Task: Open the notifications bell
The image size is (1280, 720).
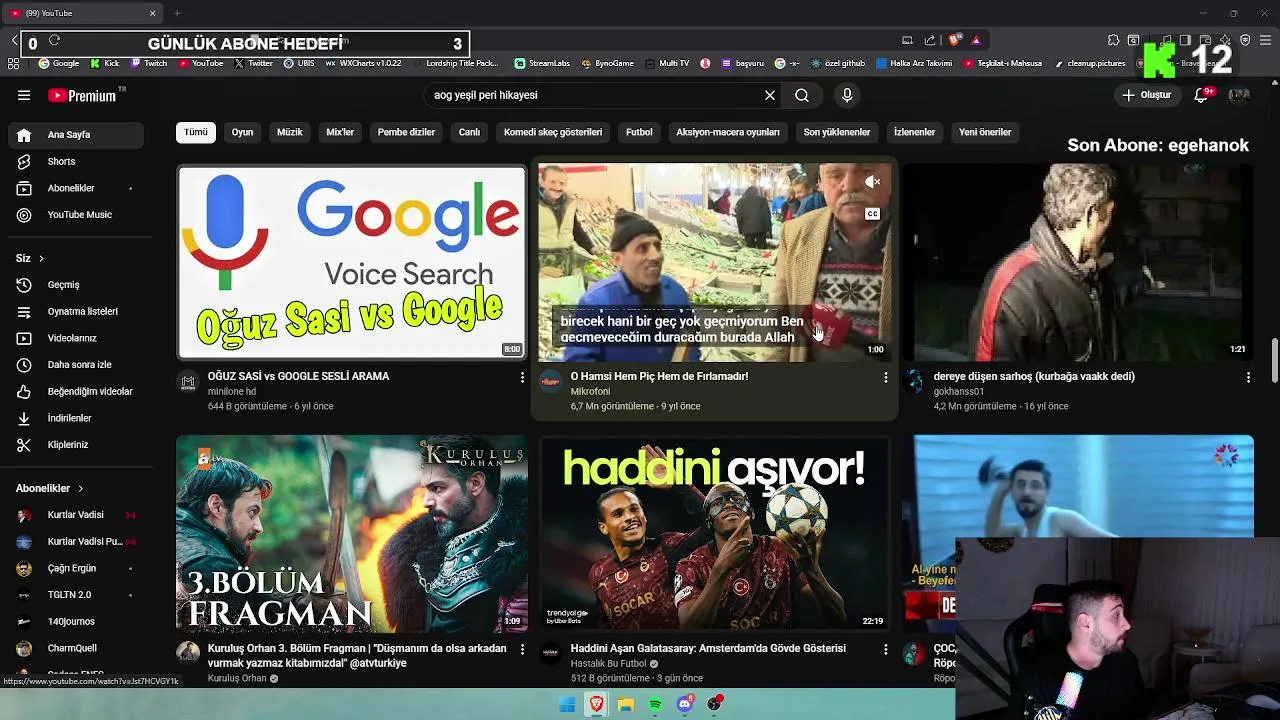Action: [1203, 95]
